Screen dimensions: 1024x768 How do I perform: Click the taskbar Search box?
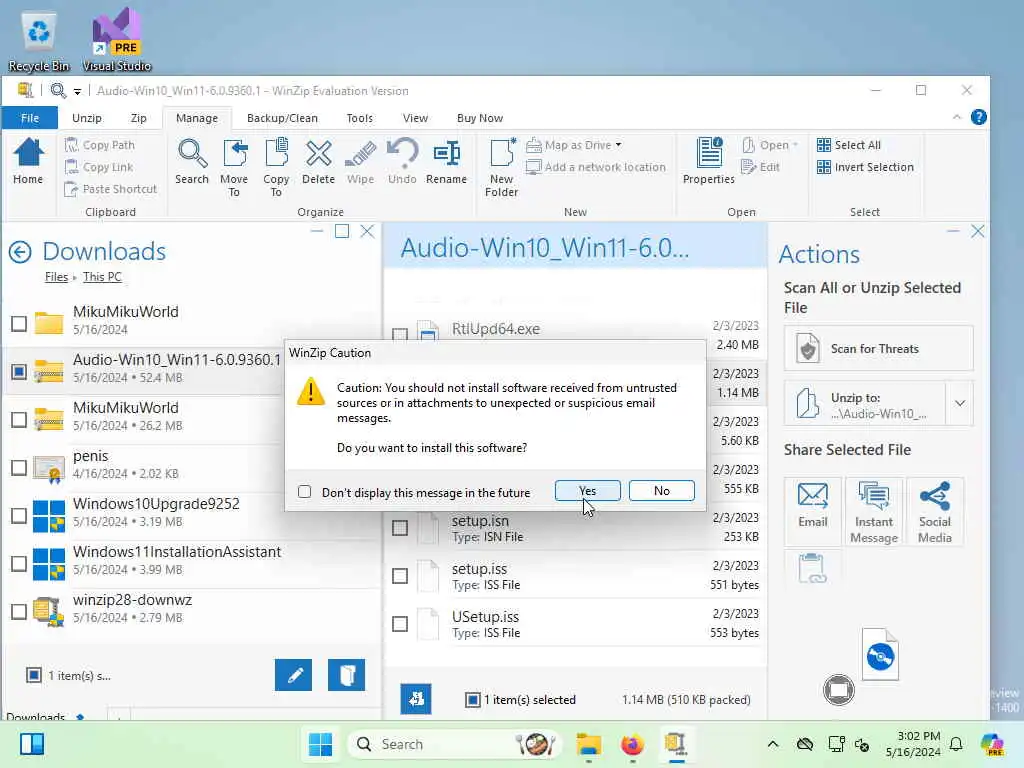(457, 744)
